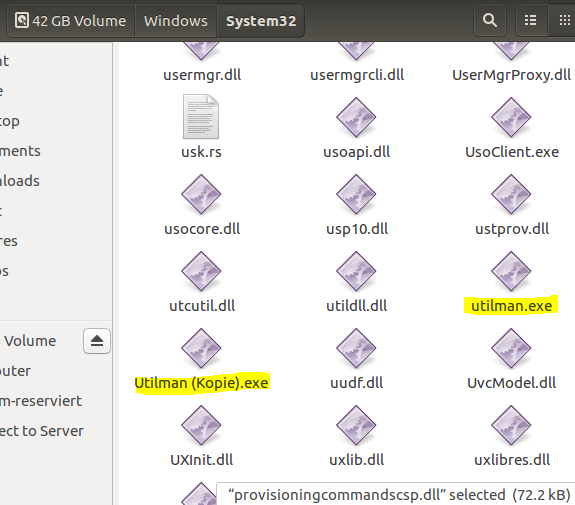Select the UsoClient.exe file icon
Viewport: 575px width, 505px height.
pyautogui.click(x=511, y=117)
